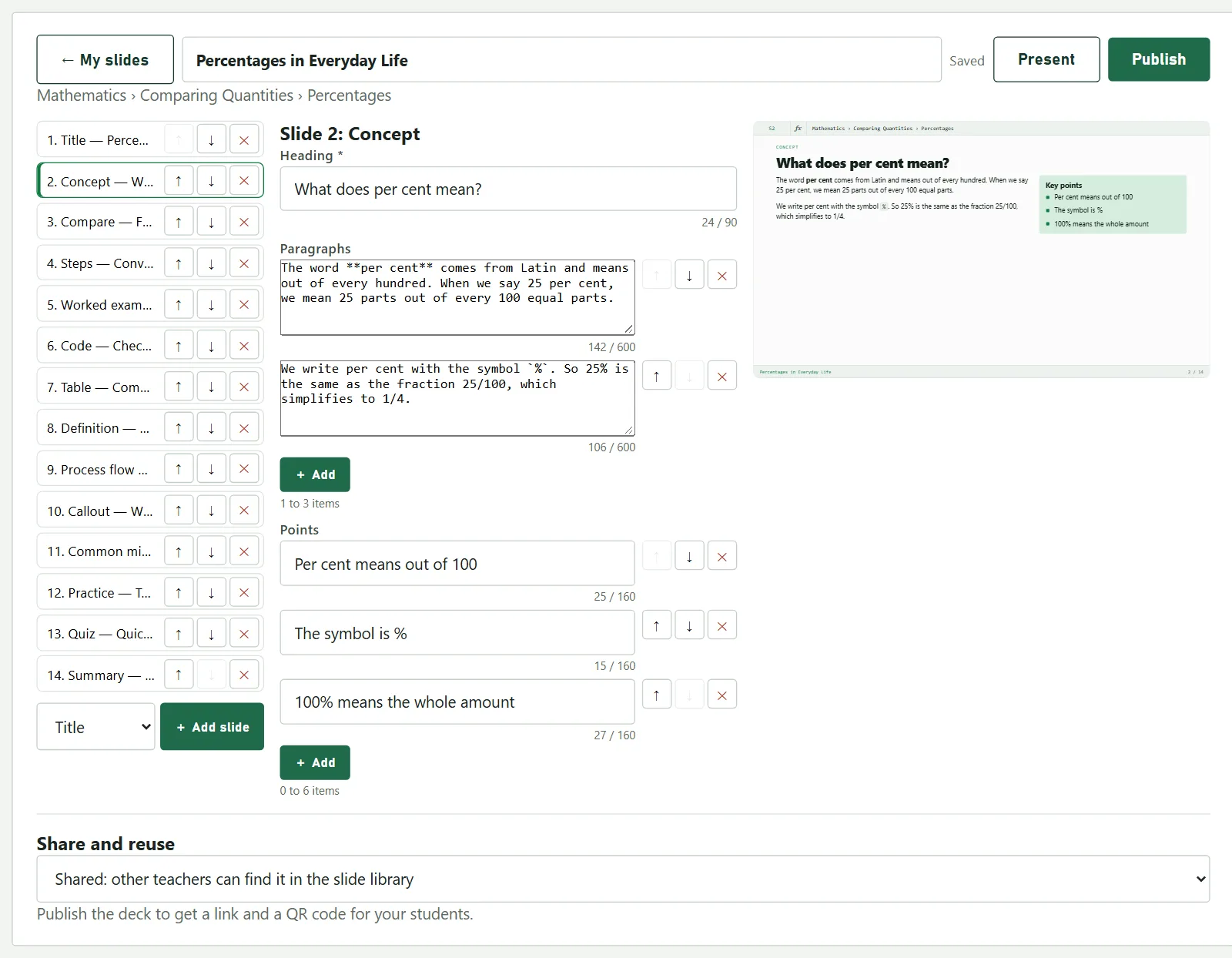Remove 'Per cent means out of 100' point
1232x958 pixels.
click(722, 556)
